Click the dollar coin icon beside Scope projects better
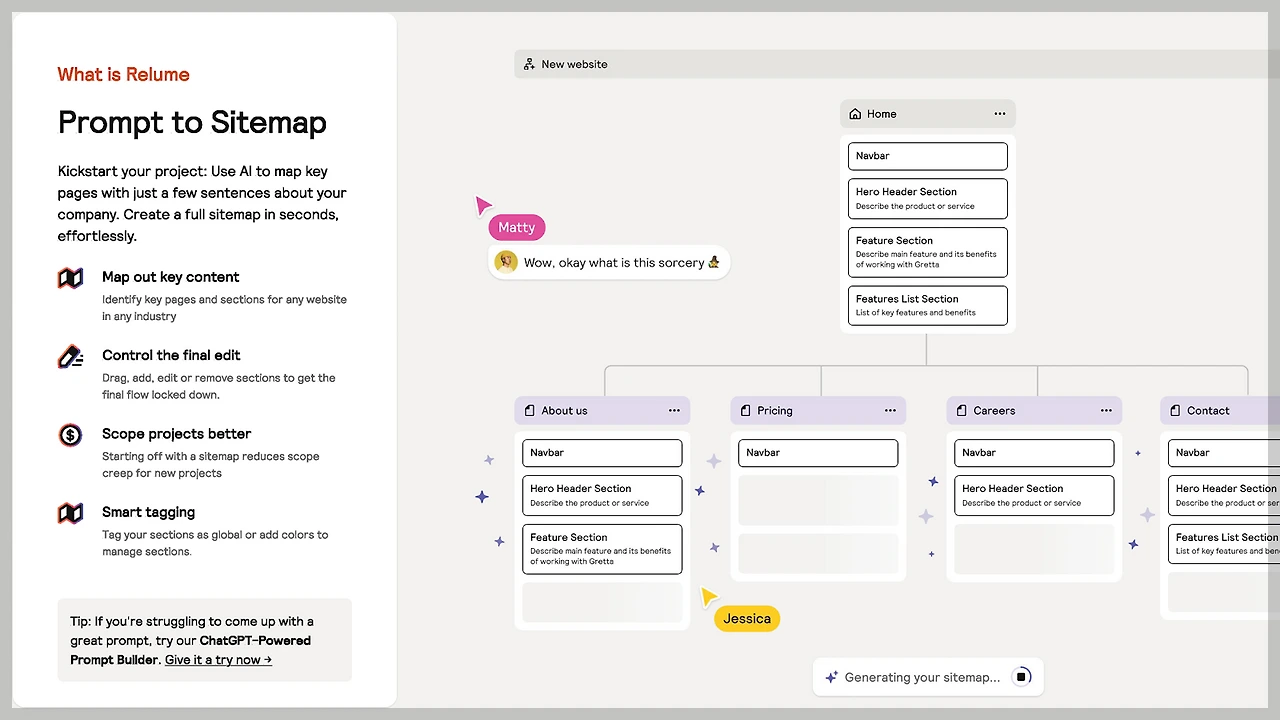The height and width of the screenshot is (720, 1280). pyautogui.click(x=70, y=435)
